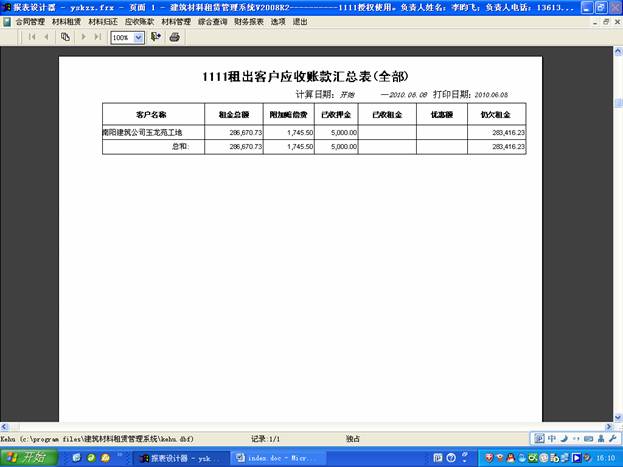Screen dimensions: 623x467
Task: Open the 合同管理 menu
Action: point(30,20)
